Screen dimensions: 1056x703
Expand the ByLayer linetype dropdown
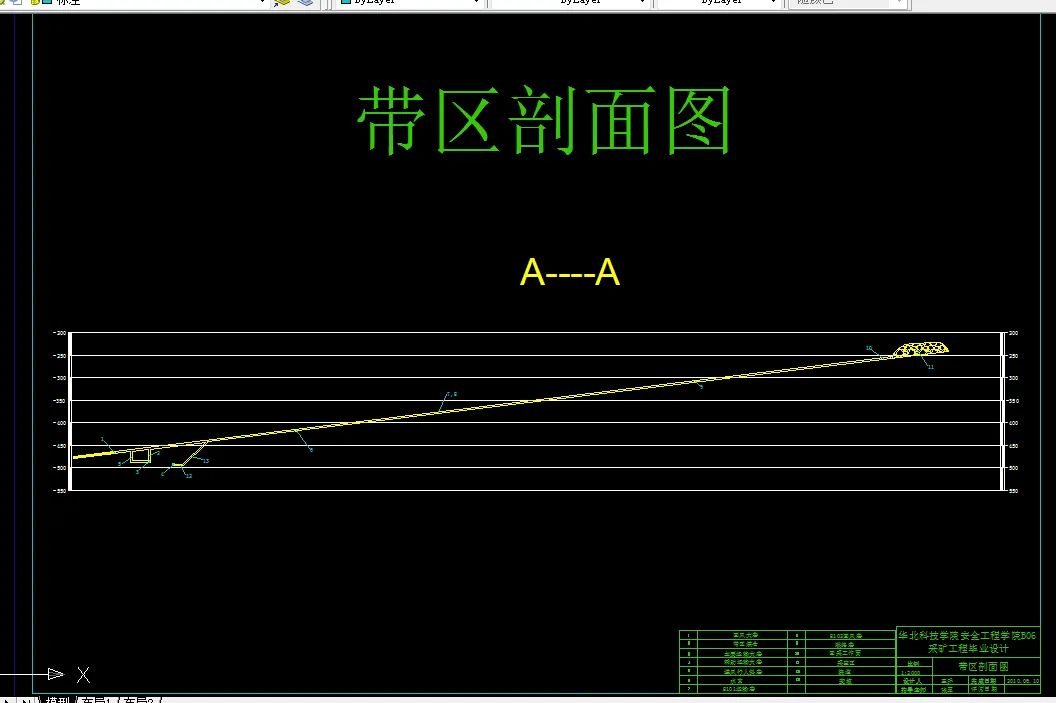click(x=642, y=2)
